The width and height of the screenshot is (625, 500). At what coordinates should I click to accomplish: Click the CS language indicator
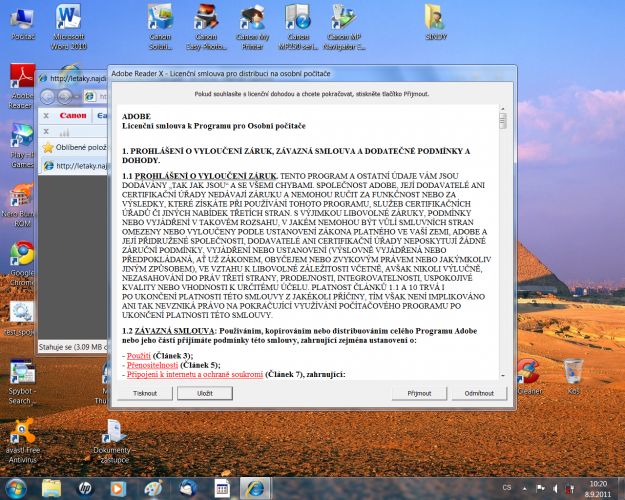coord(507,488)
